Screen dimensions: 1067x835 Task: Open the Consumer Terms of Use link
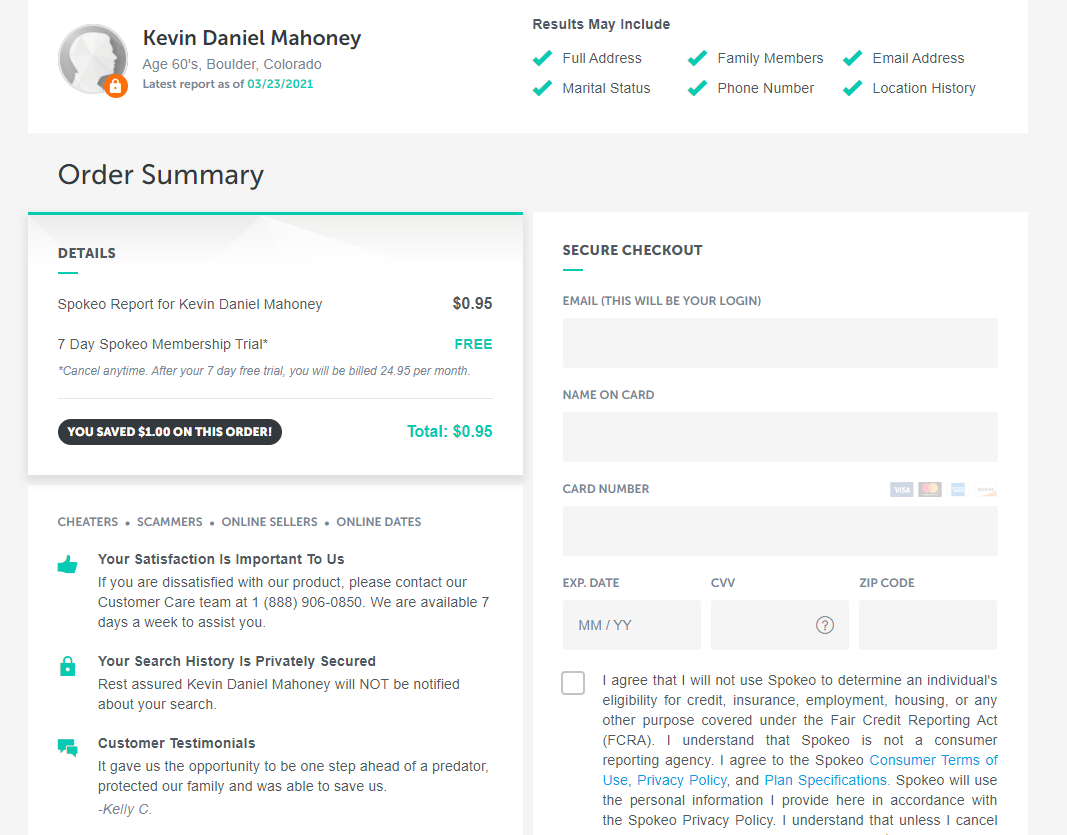point(933,760)
